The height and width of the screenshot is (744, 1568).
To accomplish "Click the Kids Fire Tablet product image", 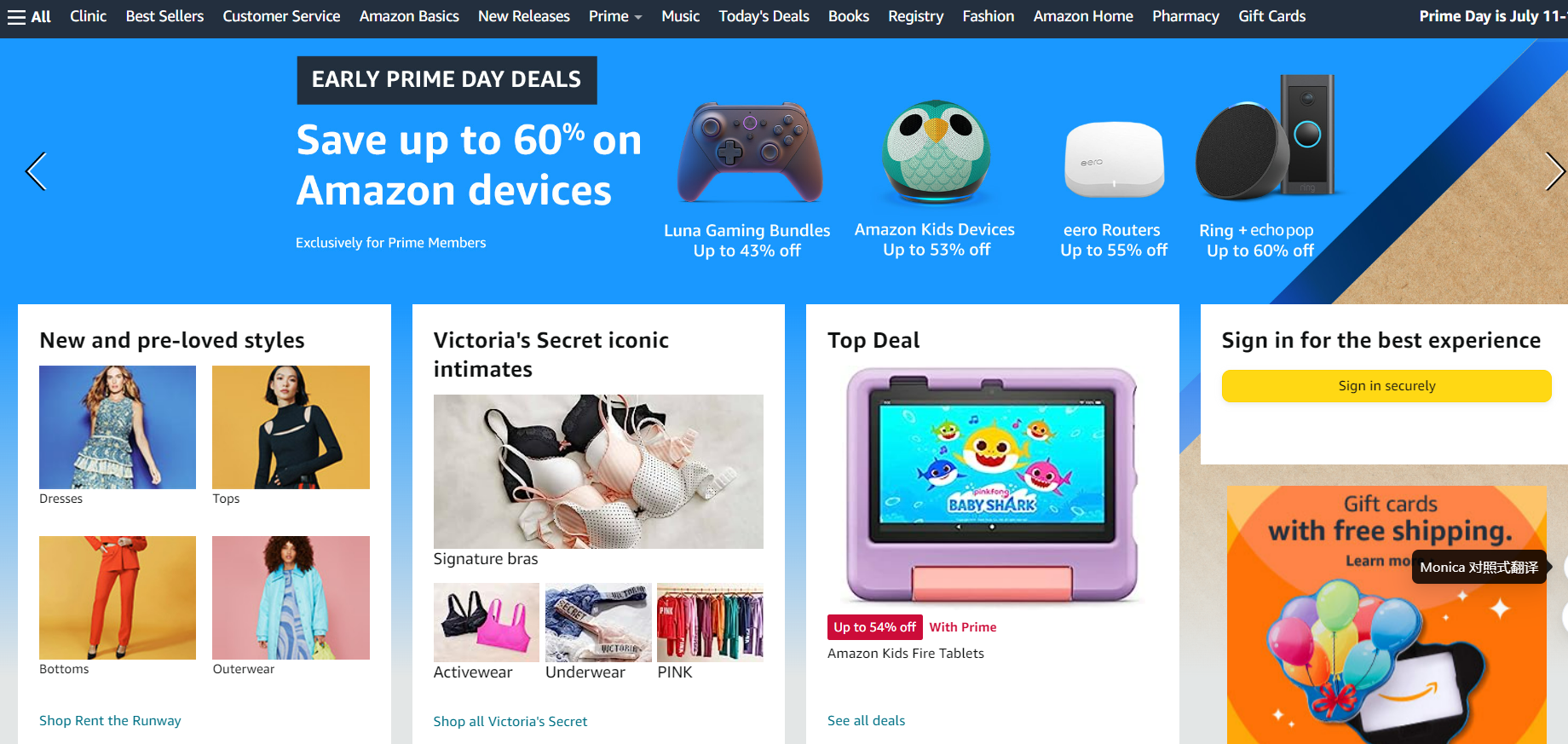I will coord(992,486).
